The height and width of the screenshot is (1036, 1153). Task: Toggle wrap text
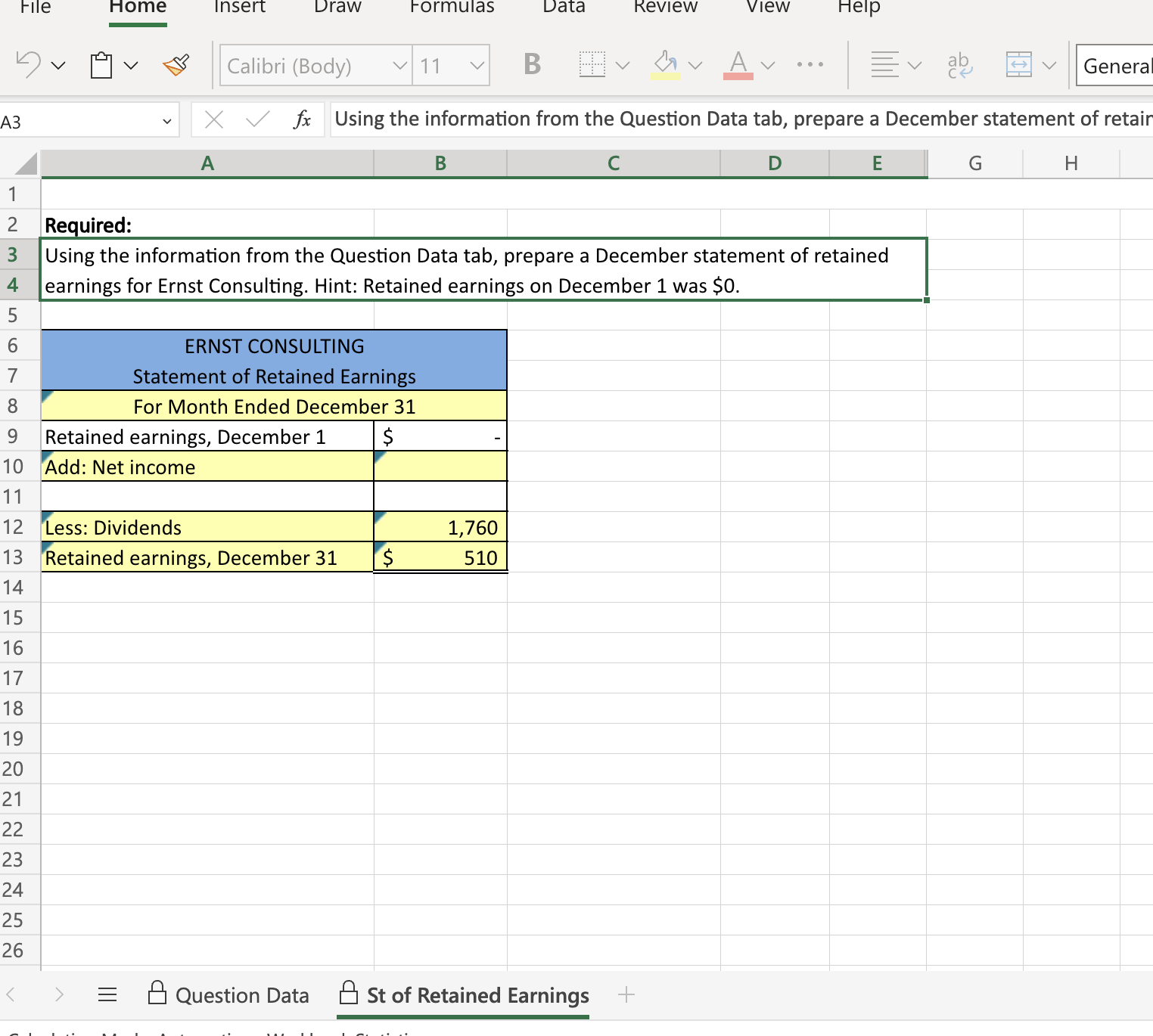tap(959, 65)
